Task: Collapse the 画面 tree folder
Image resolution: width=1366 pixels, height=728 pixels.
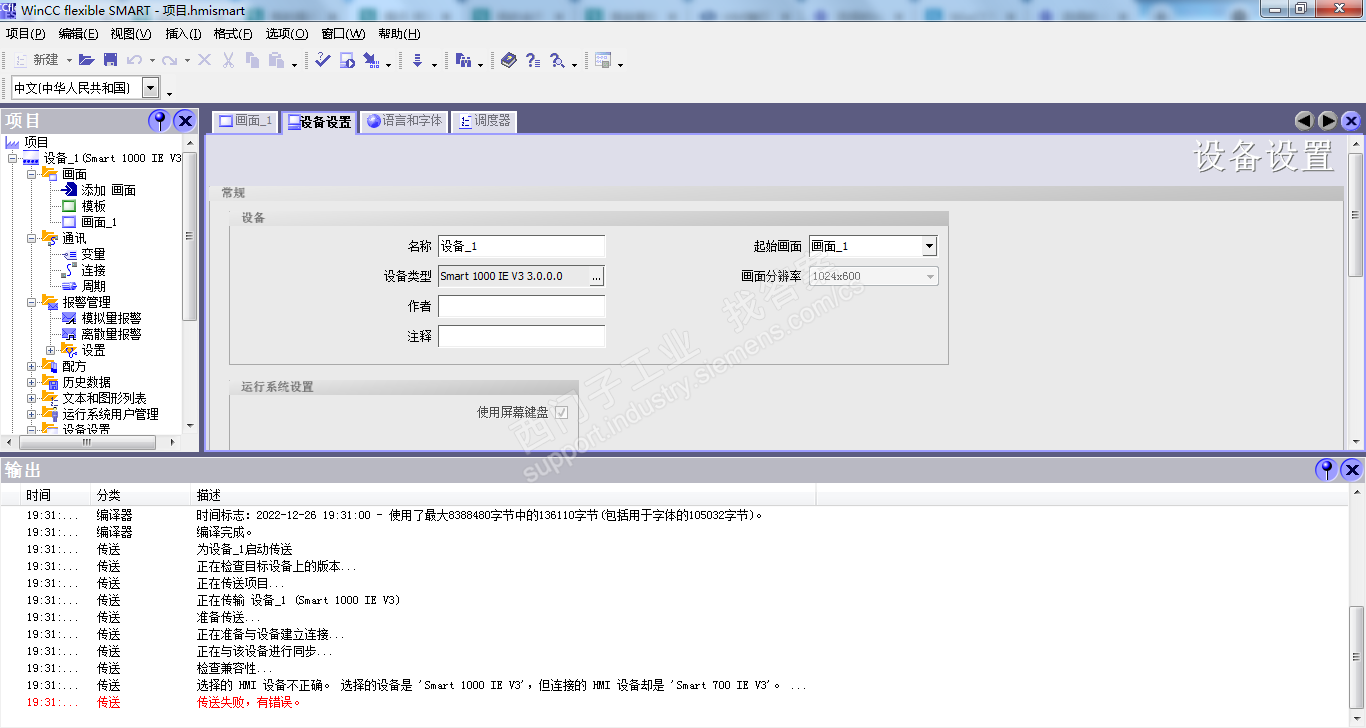Action: click(32, 174)
